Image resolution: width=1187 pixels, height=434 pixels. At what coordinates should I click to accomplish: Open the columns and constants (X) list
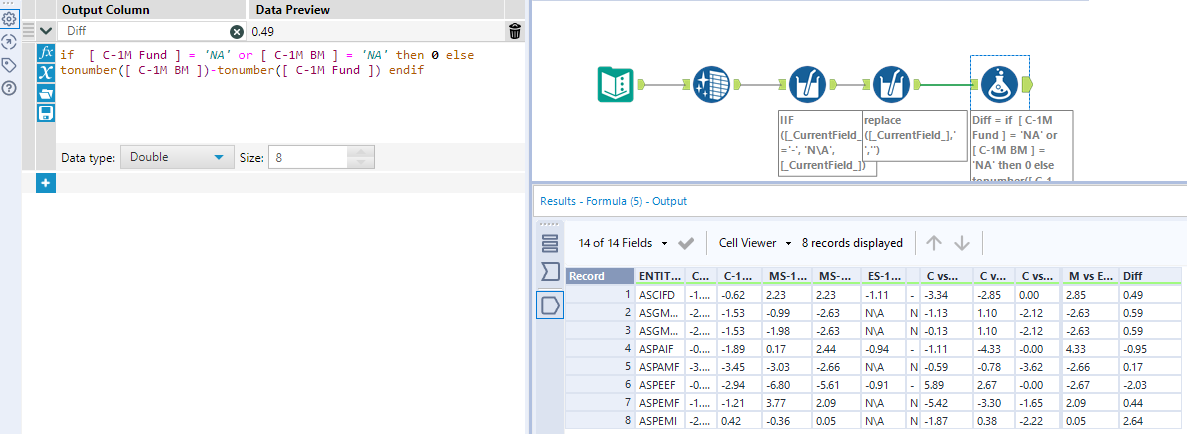(x=45, y=72)
